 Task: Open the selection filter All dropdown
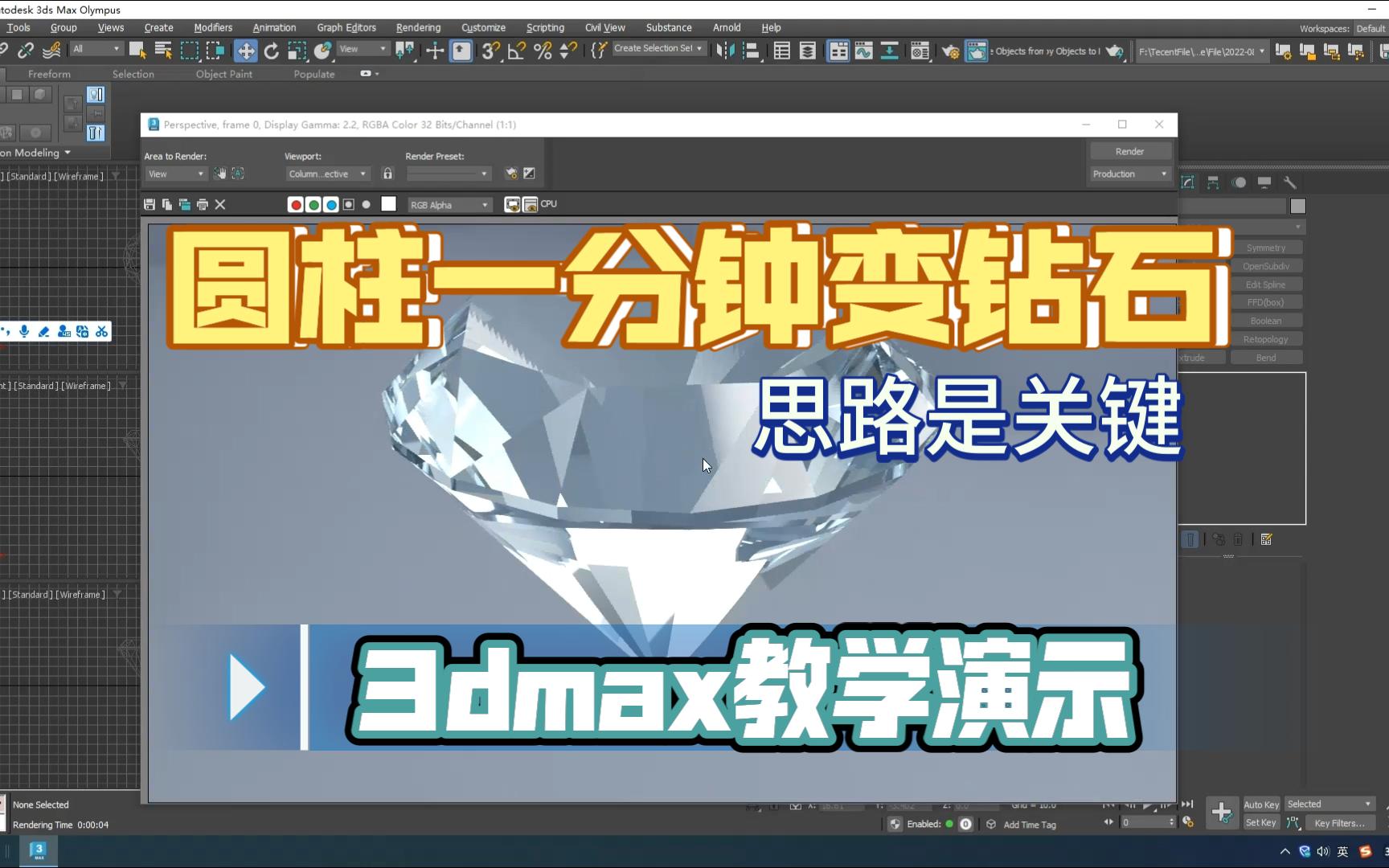tap(96, 49)
